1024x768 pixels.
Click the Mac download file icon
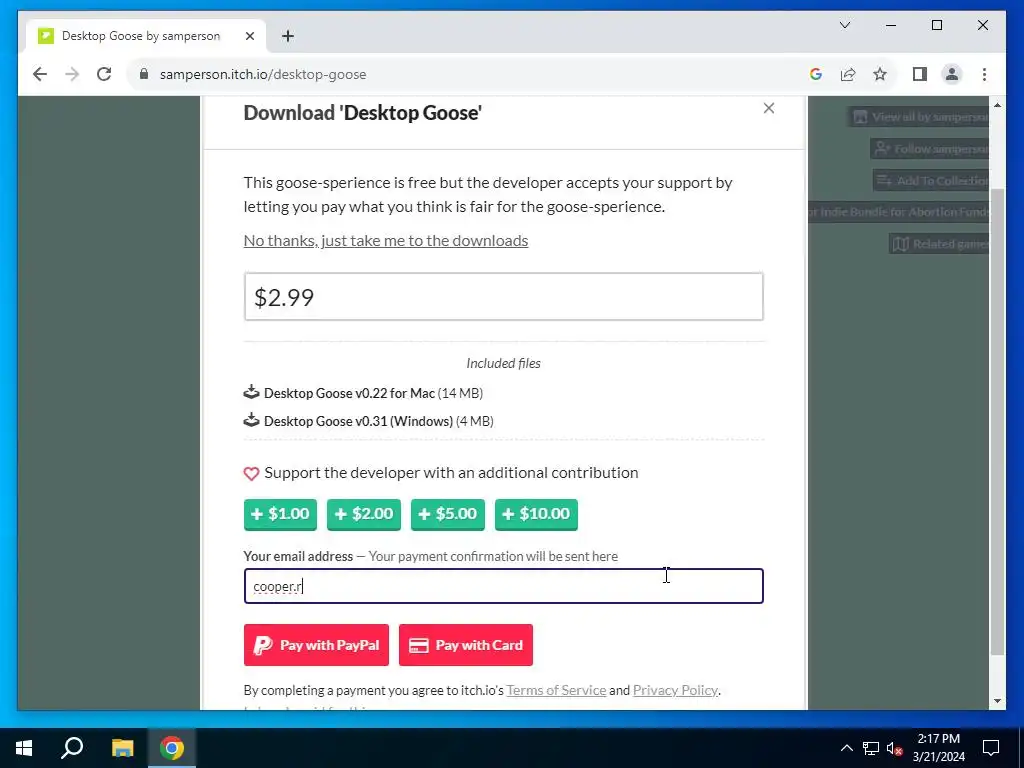pyautogui.click(x=251, y=392)
